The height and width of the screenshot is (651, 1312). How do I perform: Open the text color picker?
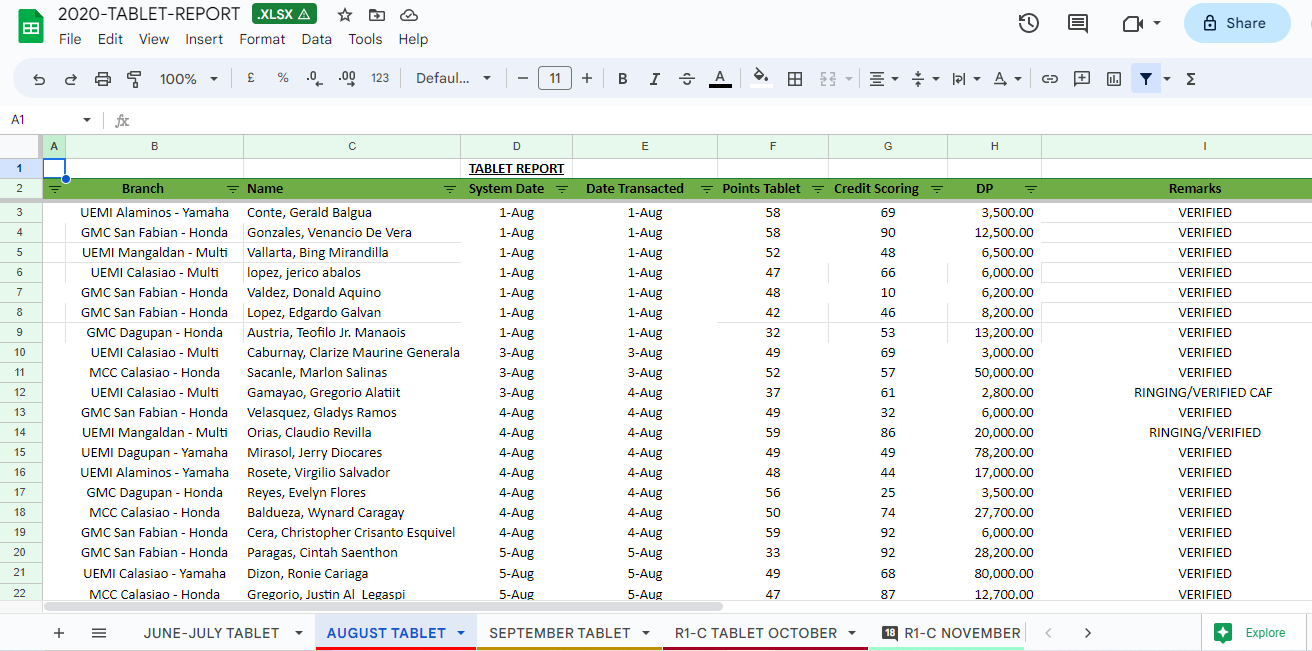720,79
